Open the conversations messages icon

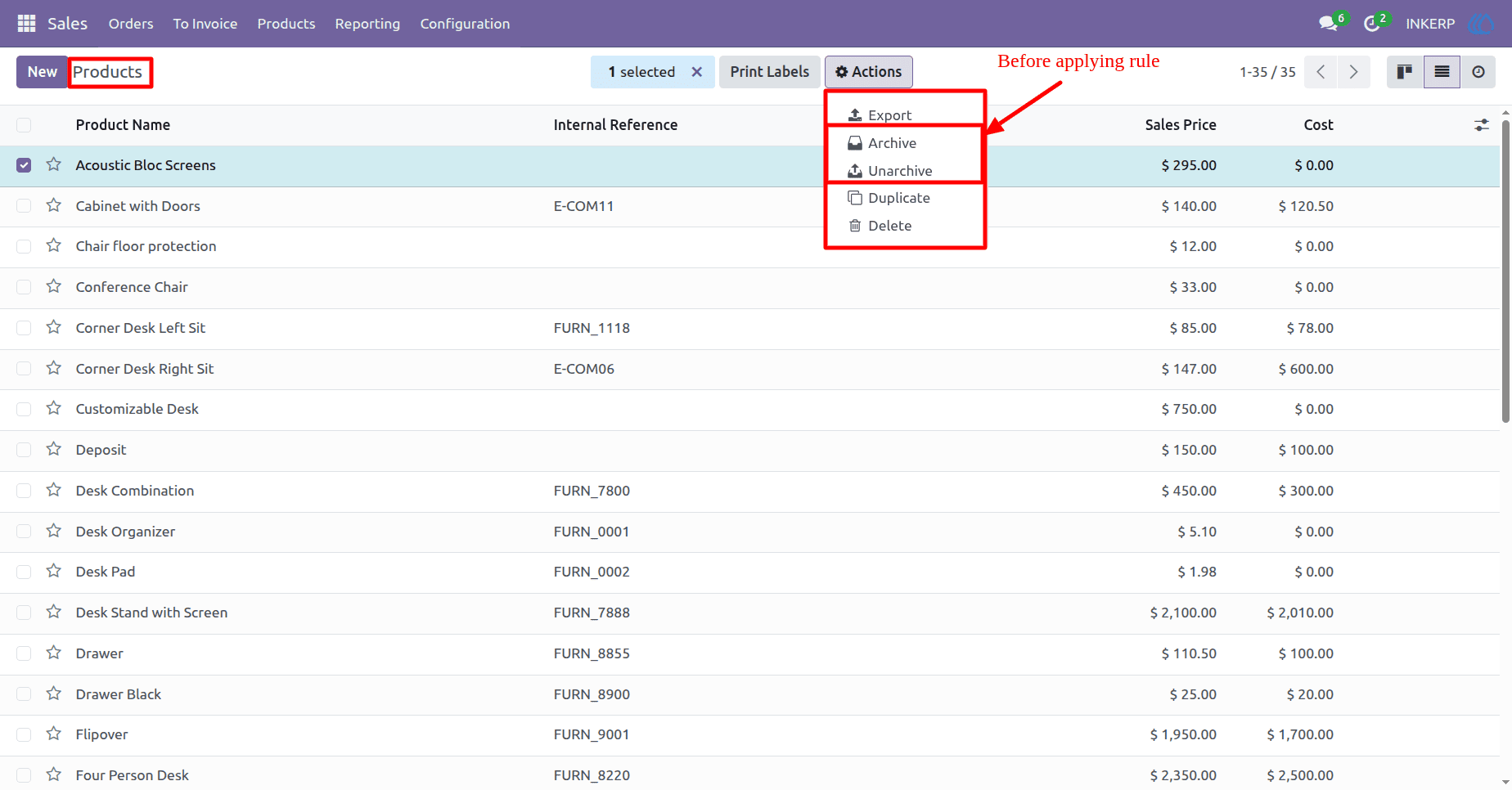(x=1329, y=24)
